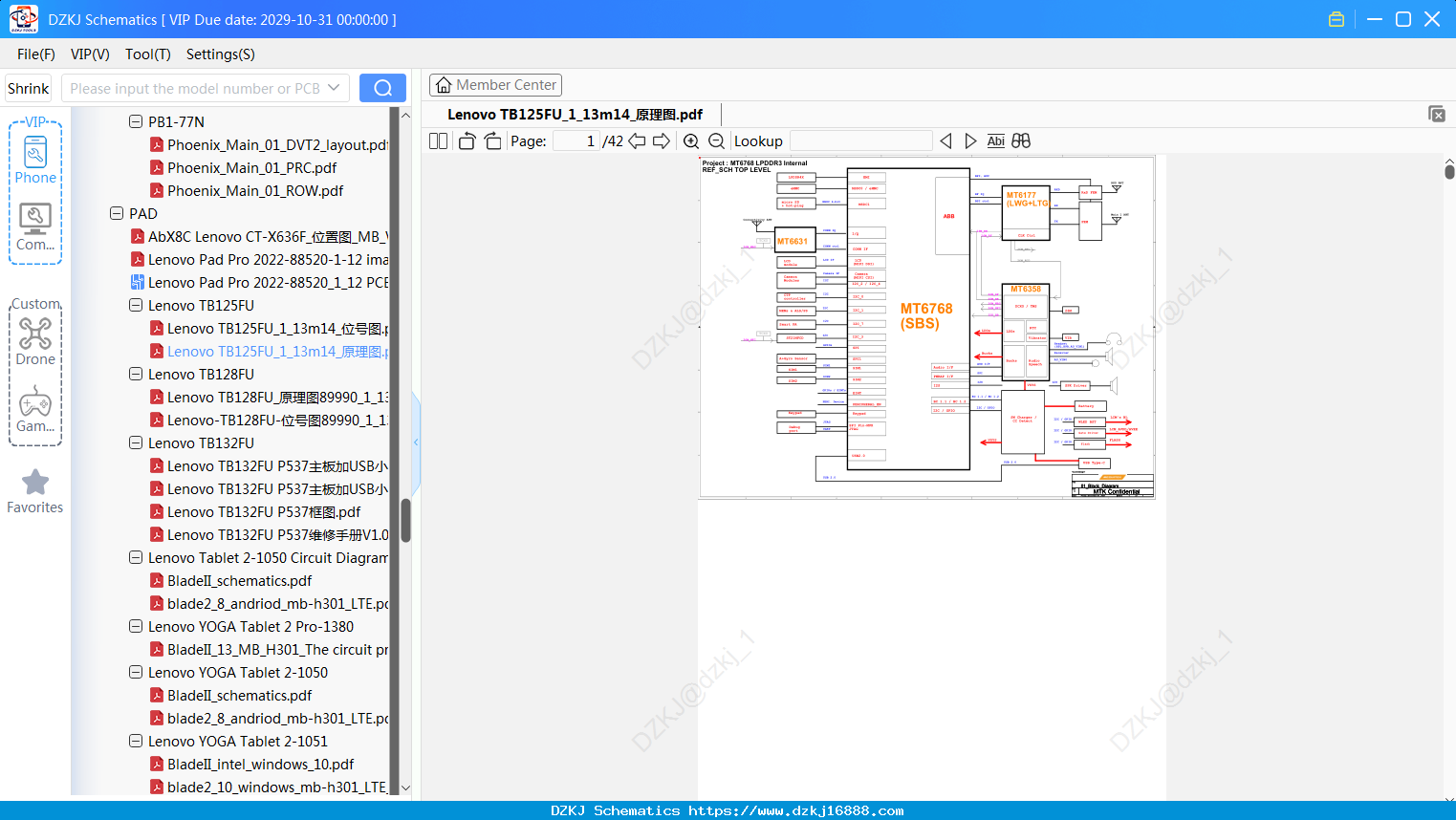Open Lenovo Pad Pro 2022-88520_1_12 PCB file

click(260, 282)
